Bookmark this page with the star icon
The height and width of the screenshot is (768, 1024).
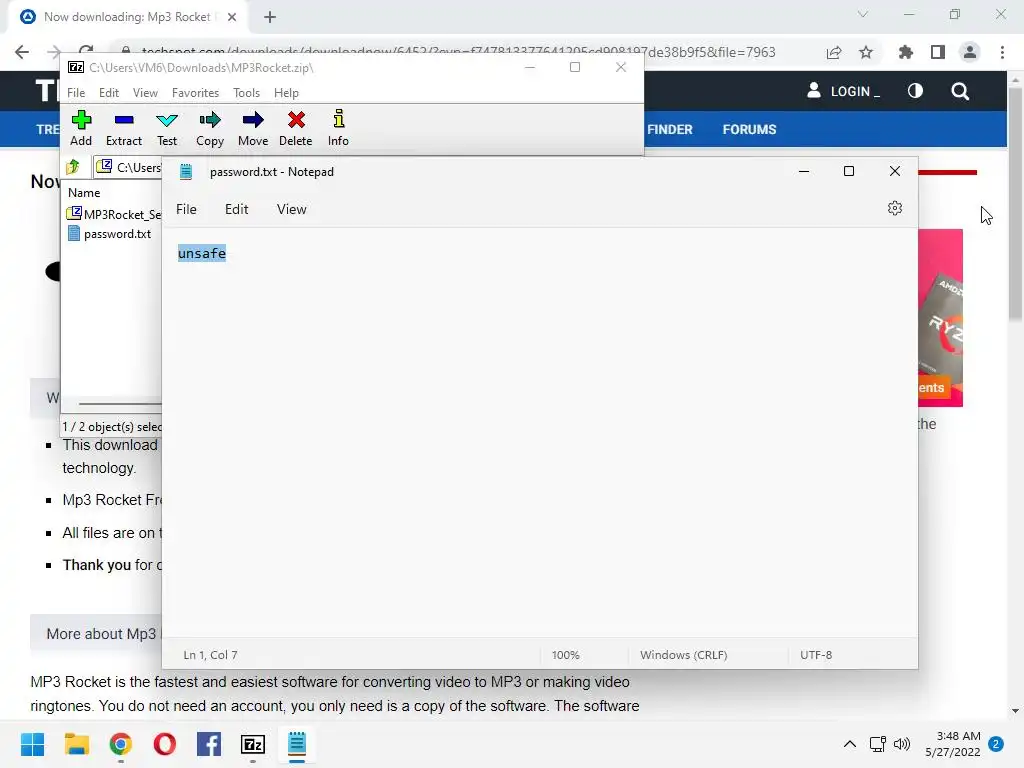[866, 52]
